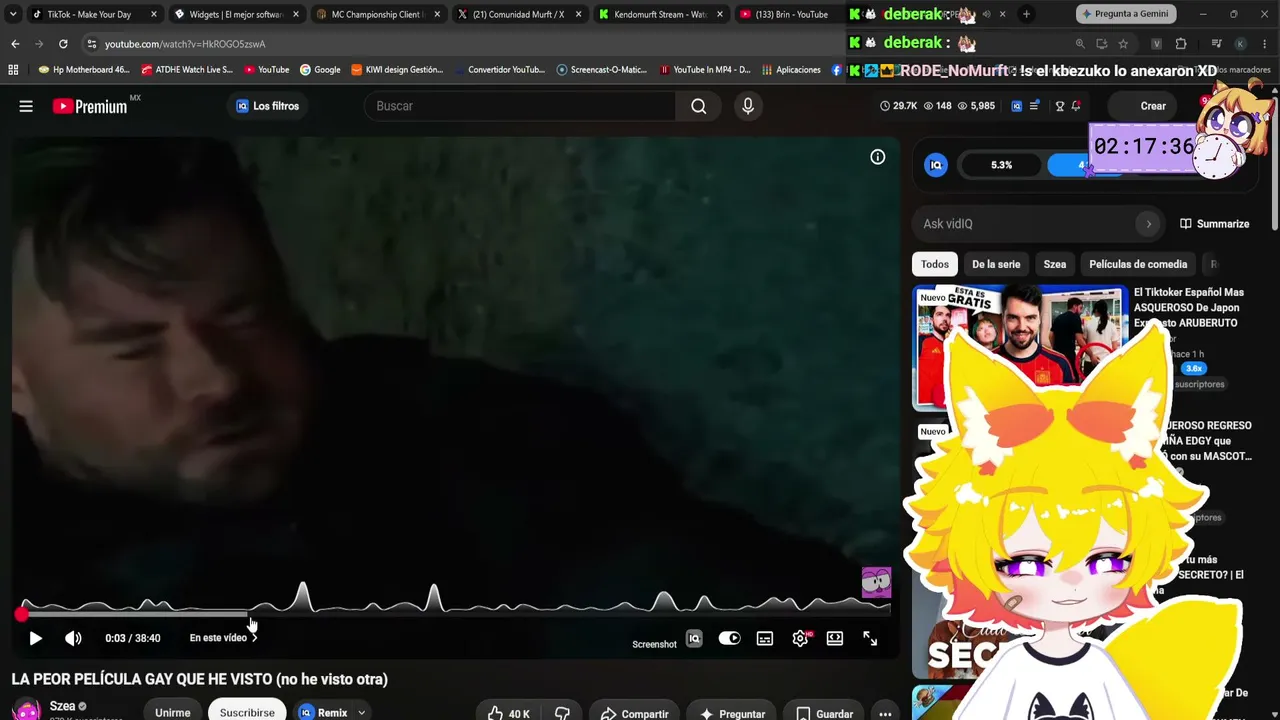Open the Hp Motherboard bookmark
Image resolution: width=1280 pixels, height=720 pixels.
84,70
